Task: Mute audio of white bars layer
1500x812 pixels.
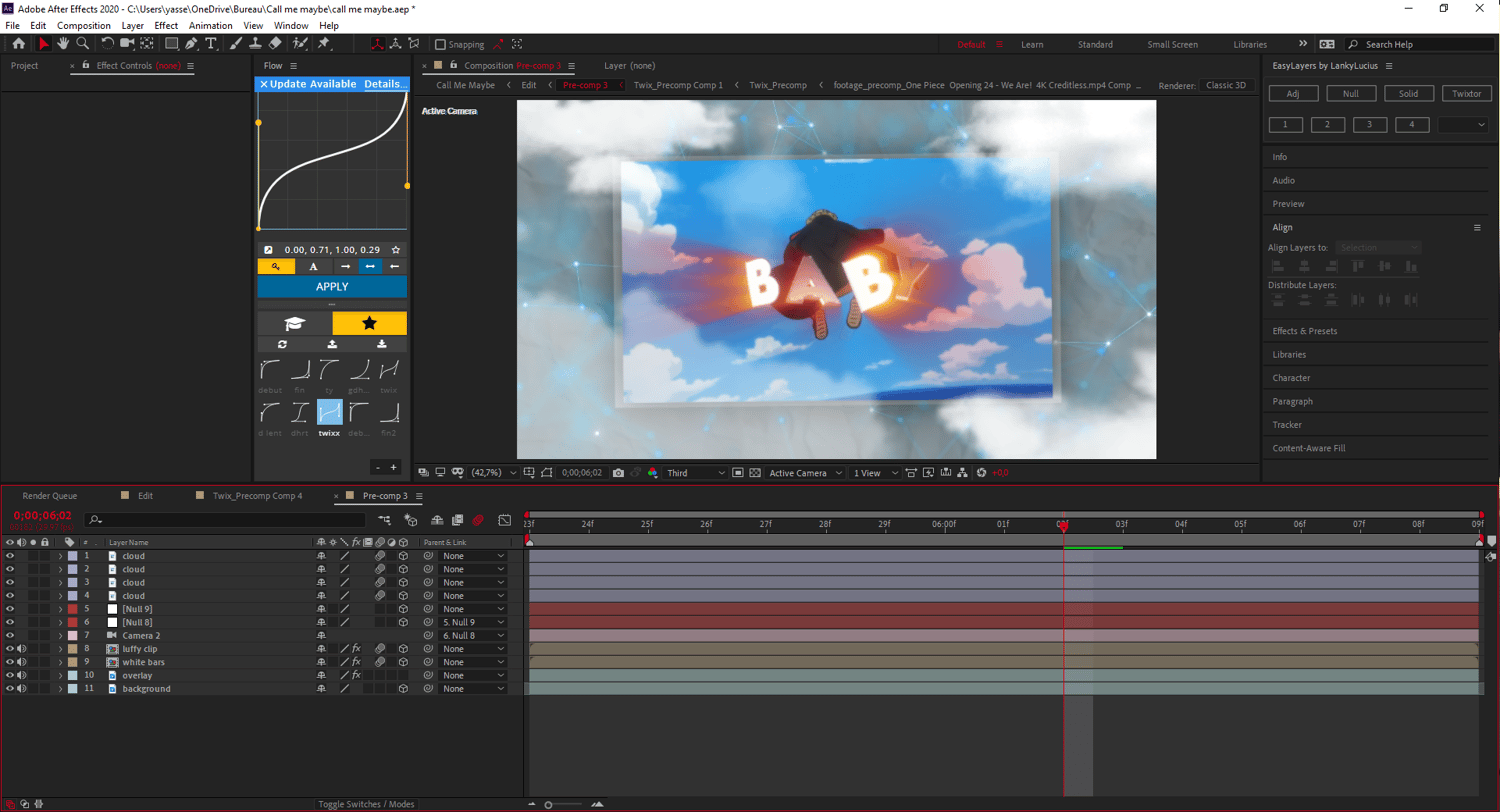Action: [x=22, y=662]
